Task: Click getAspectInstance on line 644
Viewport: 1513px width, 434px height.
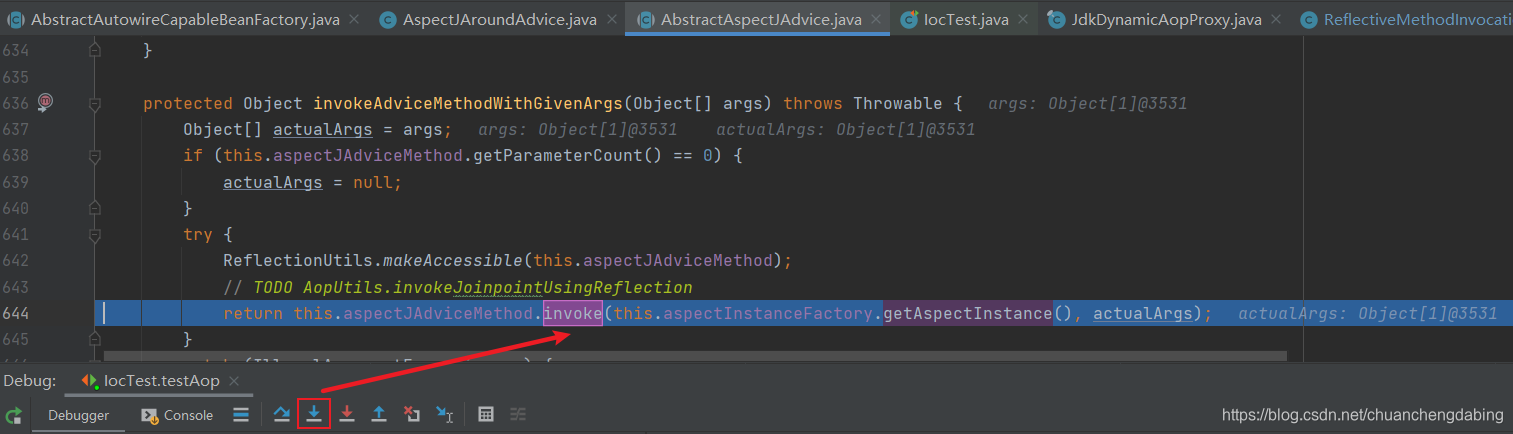Action: (x=967, y=313)
